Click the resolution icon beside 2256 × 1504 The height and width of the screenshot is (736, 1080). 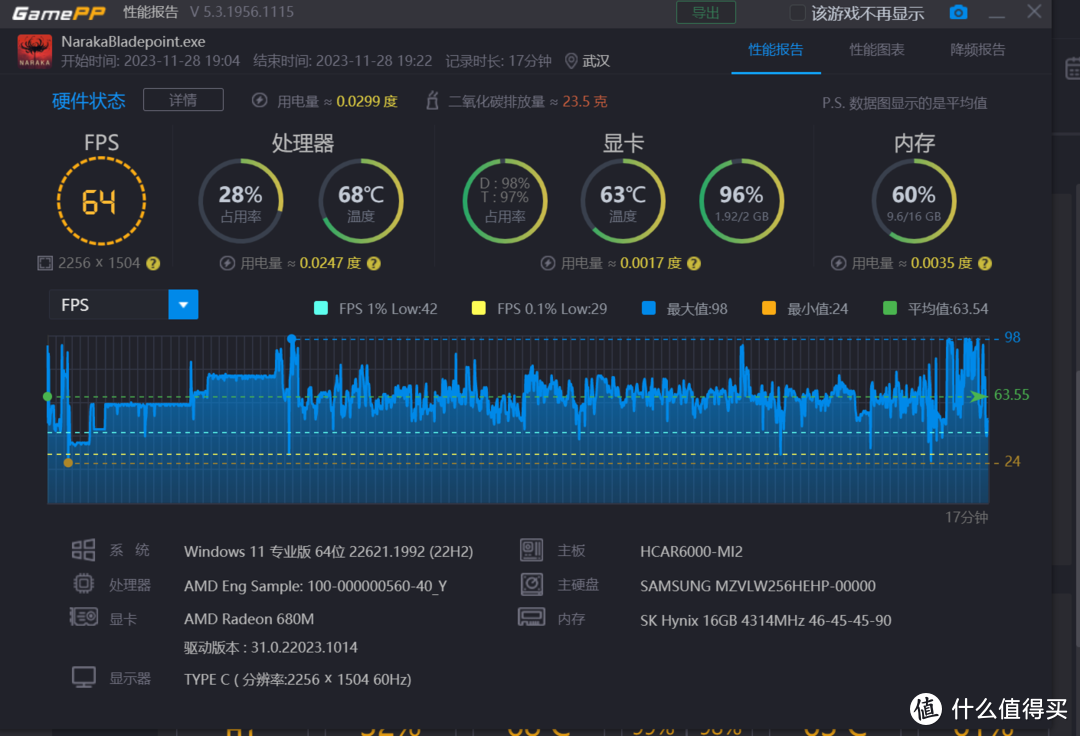tap(45, 263)
